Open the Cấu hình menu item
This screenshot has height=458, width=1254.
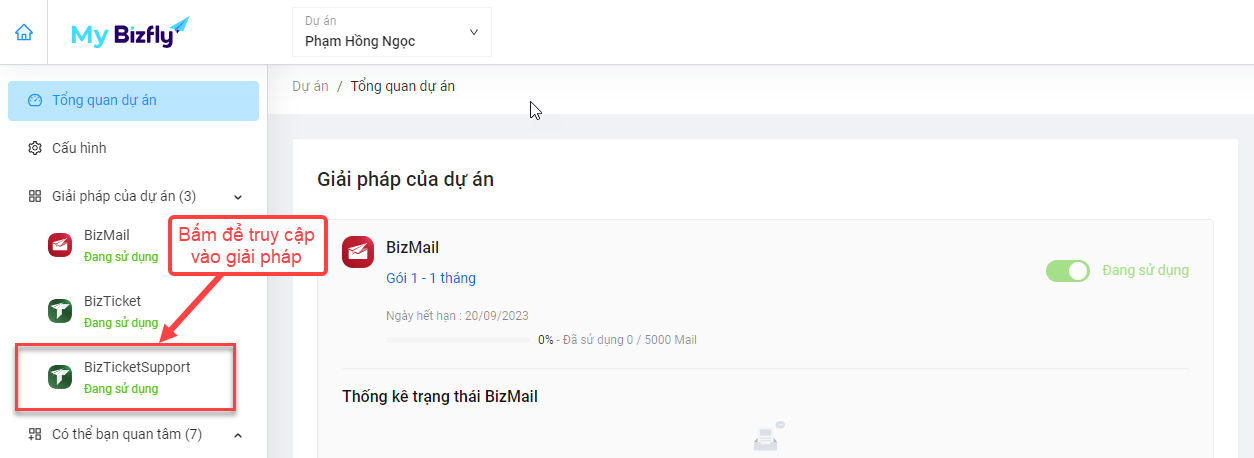(133, 148)
